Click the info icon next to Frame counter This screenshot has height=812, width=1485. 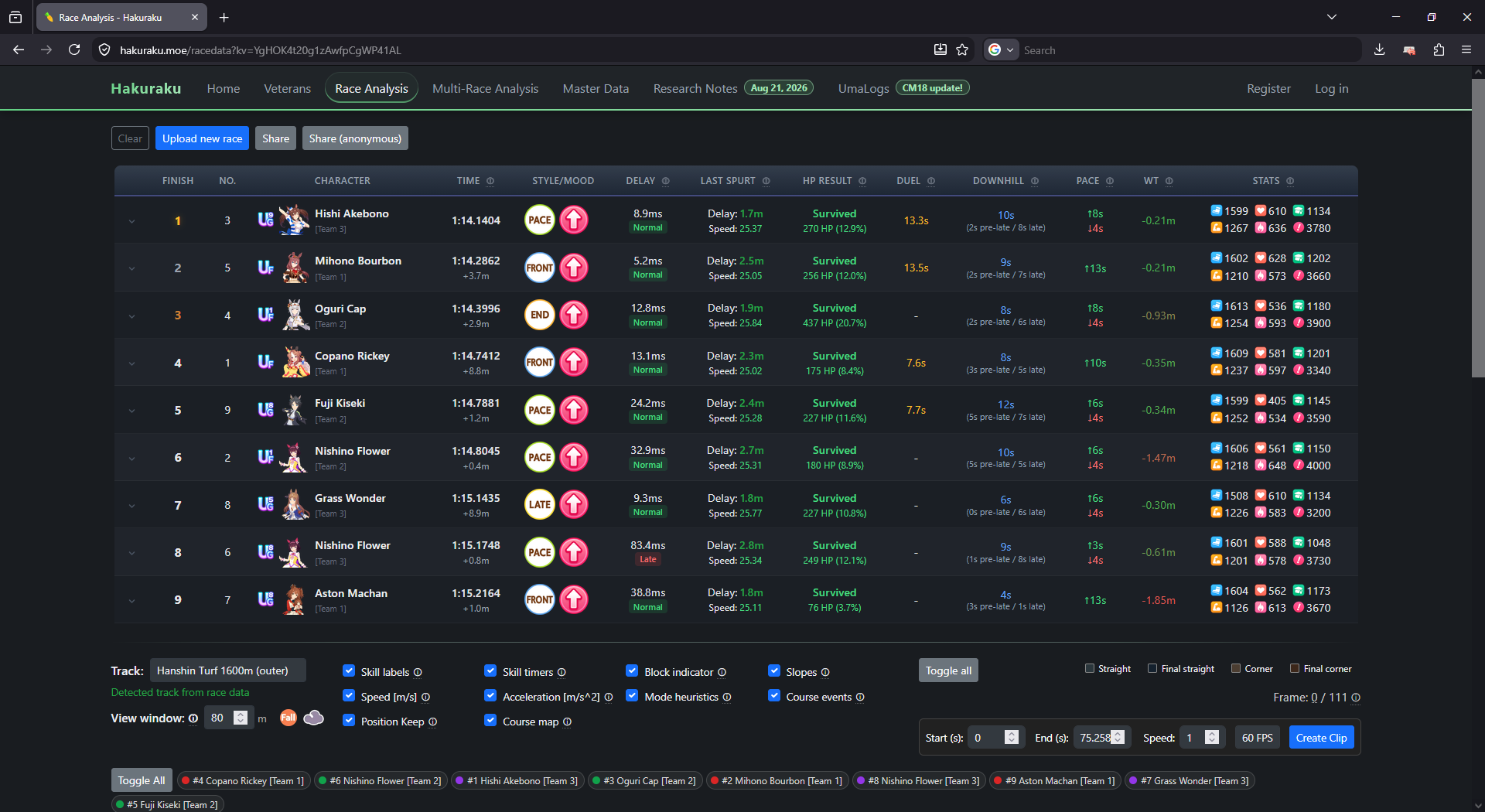pos(1356,698)
